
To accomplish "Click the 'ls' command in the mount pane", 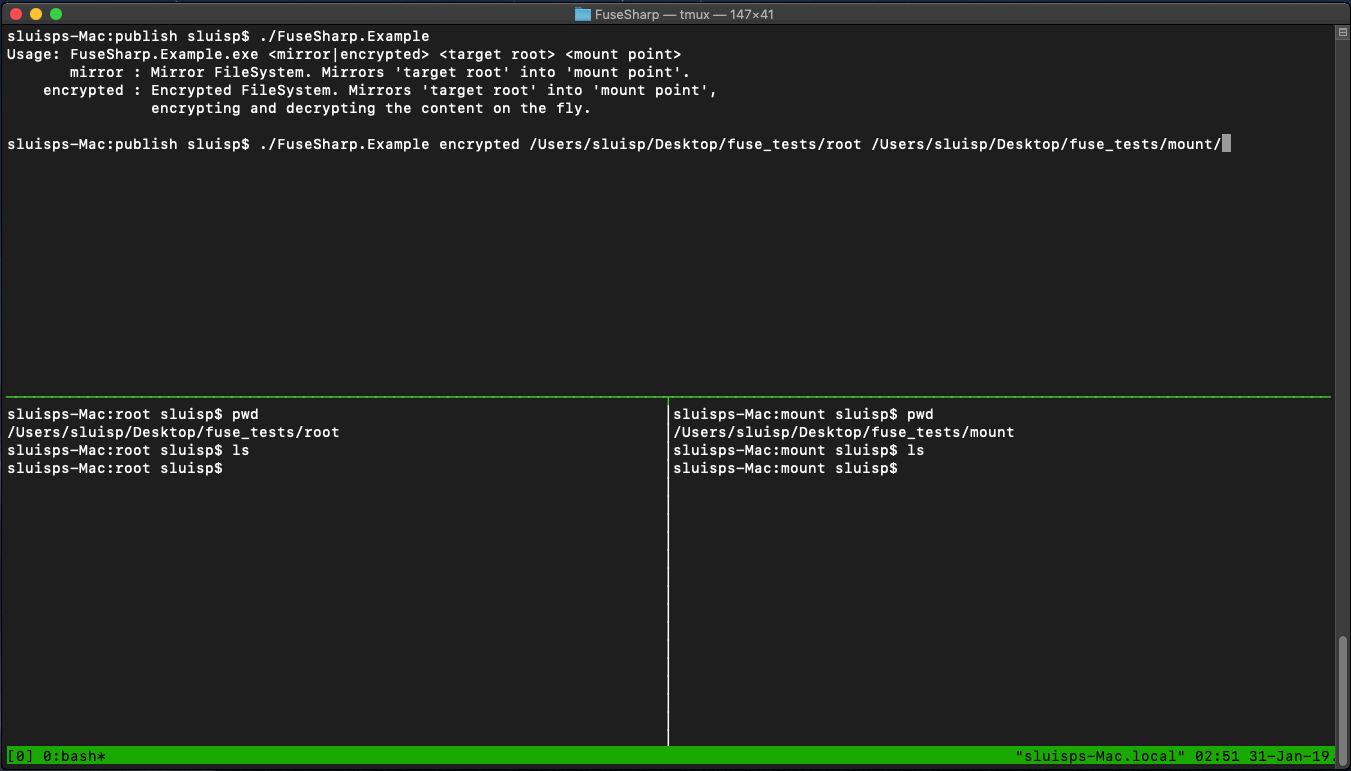I will click(916, 450).
